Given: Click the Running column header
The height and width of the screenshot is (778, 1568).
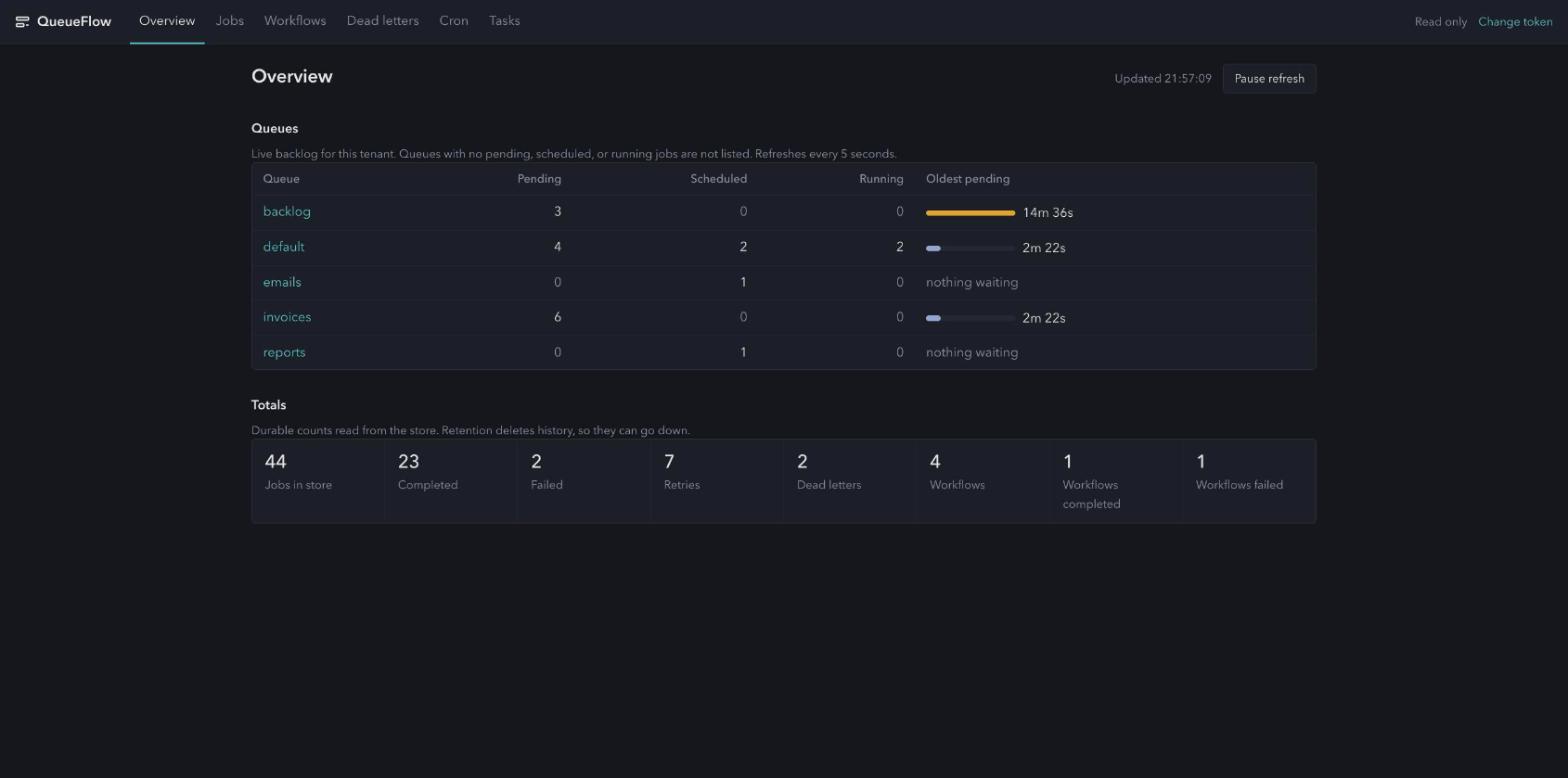Looking at the screenshot, I should tap(881, 179).
